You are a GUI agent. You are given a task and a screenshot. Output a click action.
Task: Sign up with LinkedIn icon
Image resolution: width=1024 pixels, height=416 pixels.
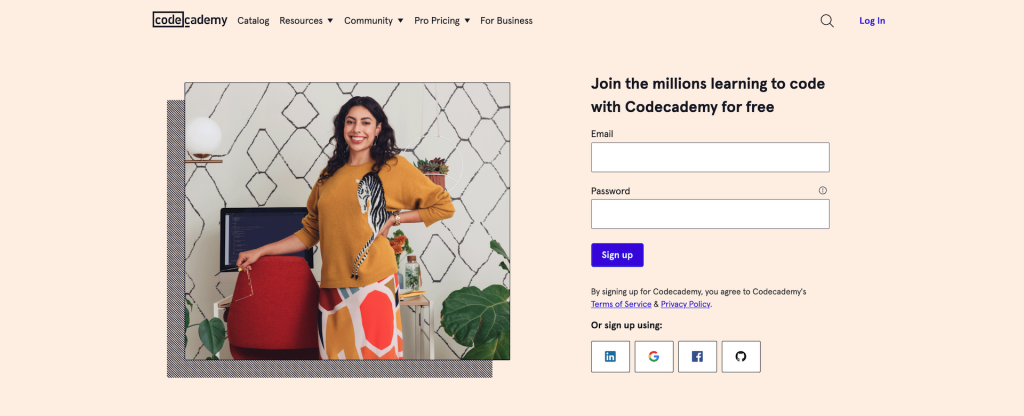click(611, 357)
